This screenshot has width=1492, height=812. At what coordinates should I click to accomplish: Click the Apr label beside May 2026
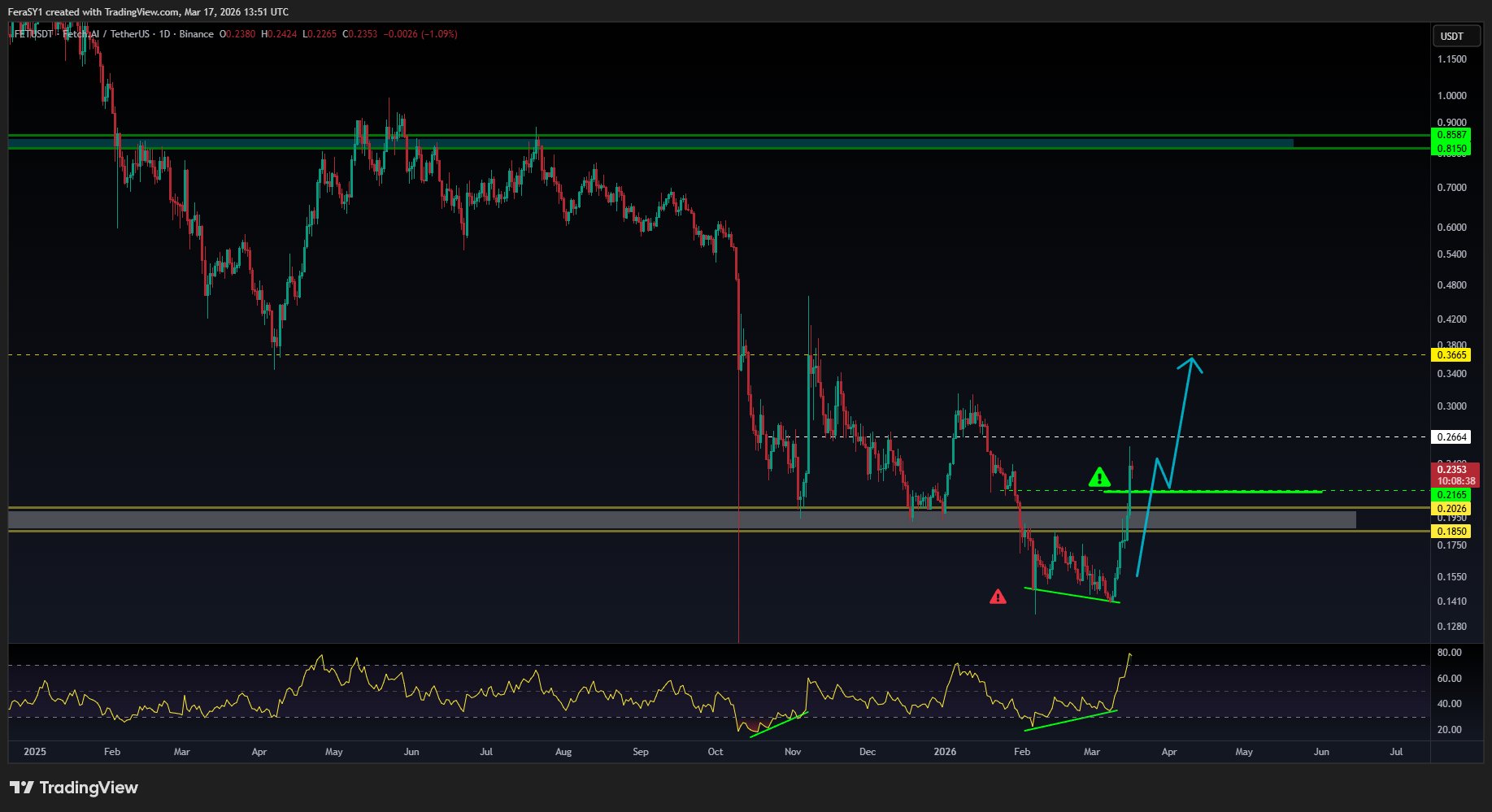tap(1168, 752)
